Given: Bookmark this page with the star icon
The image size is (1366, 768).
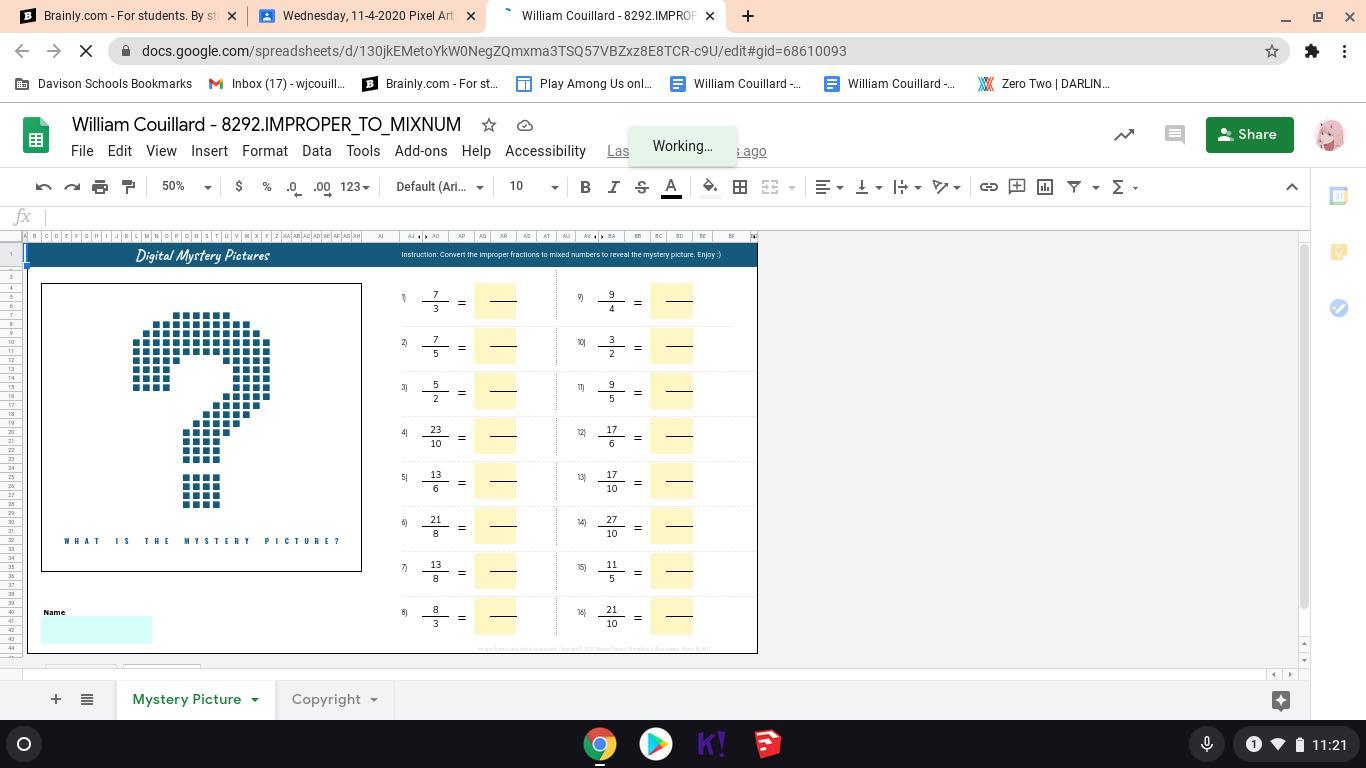Looking at the screenshot, I should click(1272, 51).
